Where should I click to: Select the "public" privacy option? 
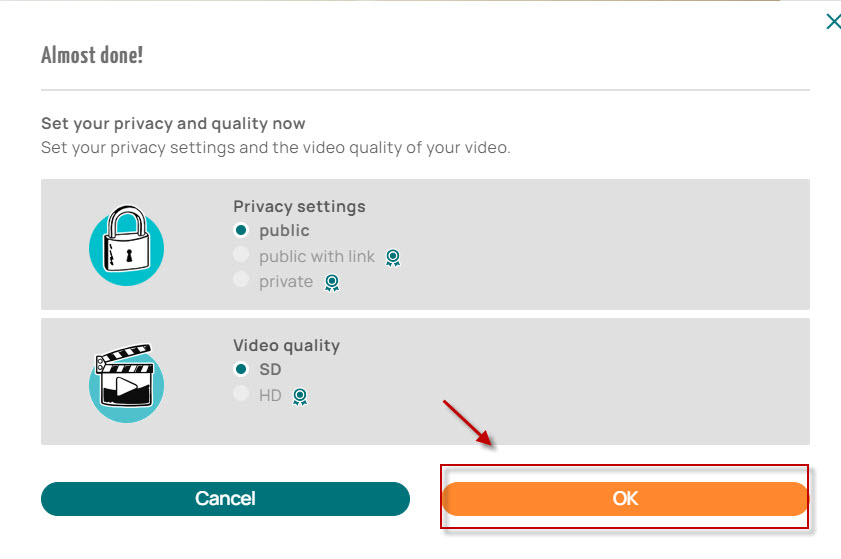[241, 231]
